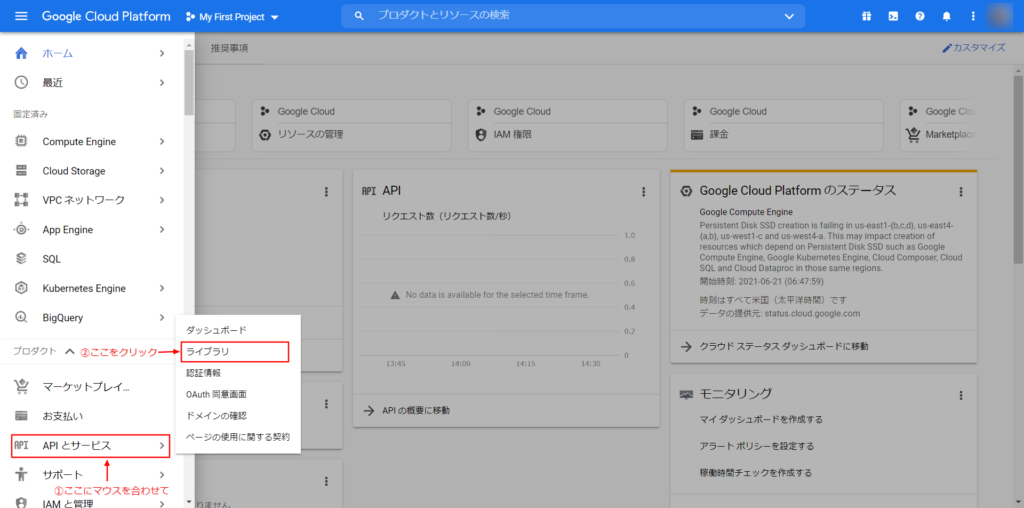
Task: Click the Cloud Storage icon
Action: click(x=21, y=171)
